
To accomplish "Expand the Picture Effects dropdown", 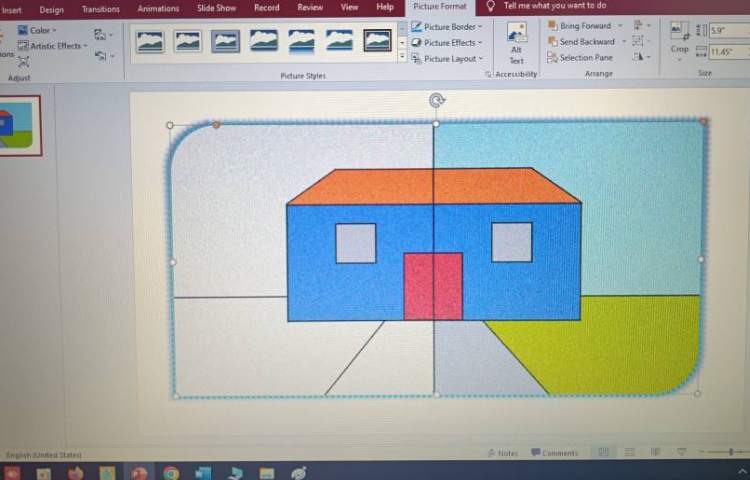I will 447,43.
